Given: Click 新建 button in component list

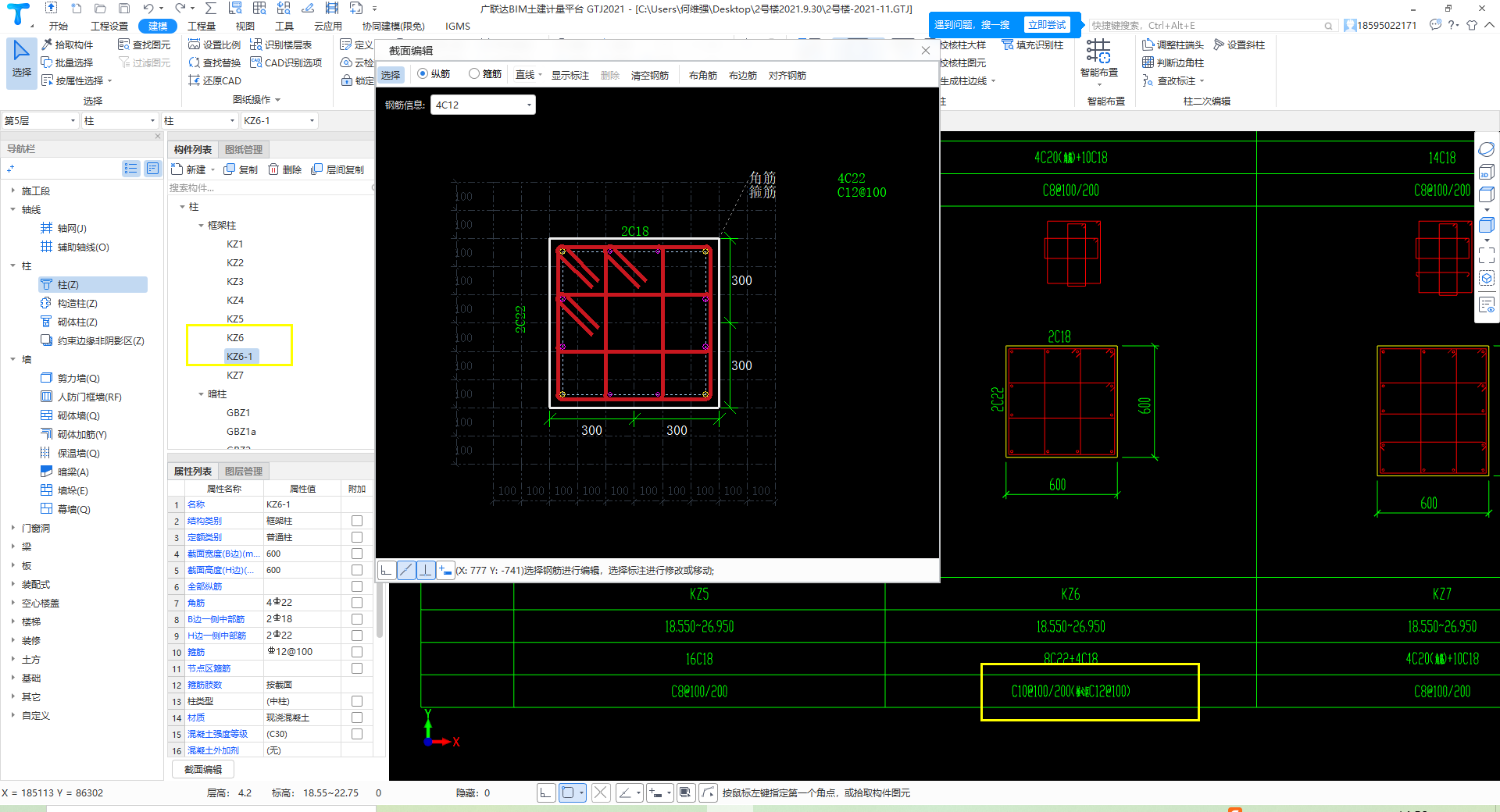Looking at the screenshot, I should pyautogui.click(x=189, y=169).
